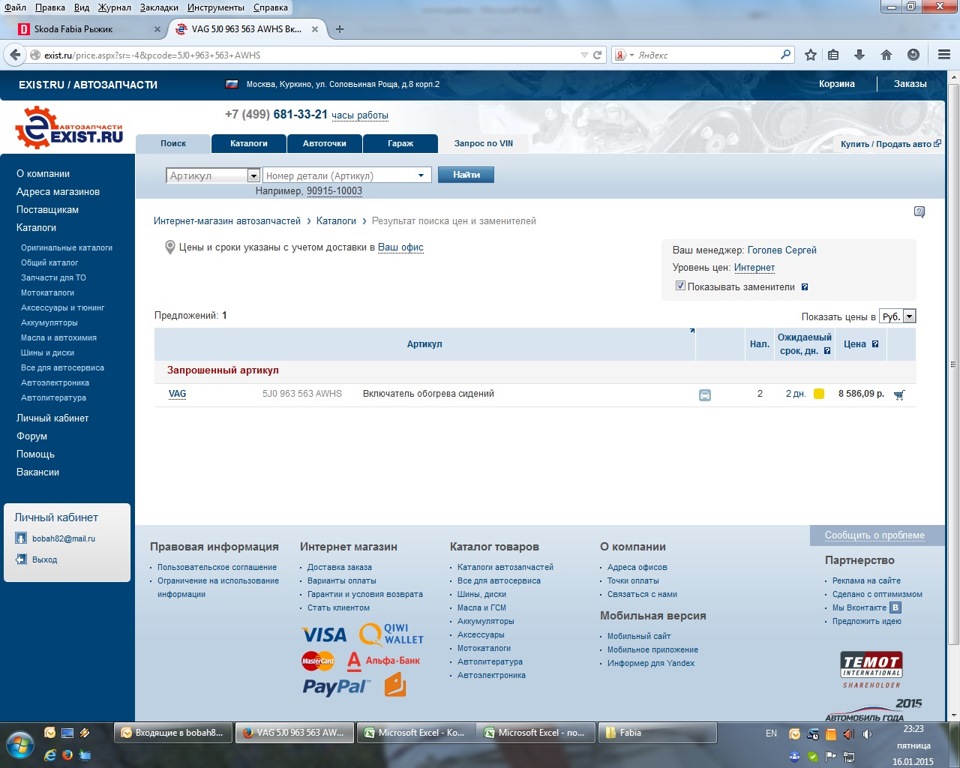This screenshot has height=768, width=960.
Task: Click the Выход logout icon
Action: point(21,559)
